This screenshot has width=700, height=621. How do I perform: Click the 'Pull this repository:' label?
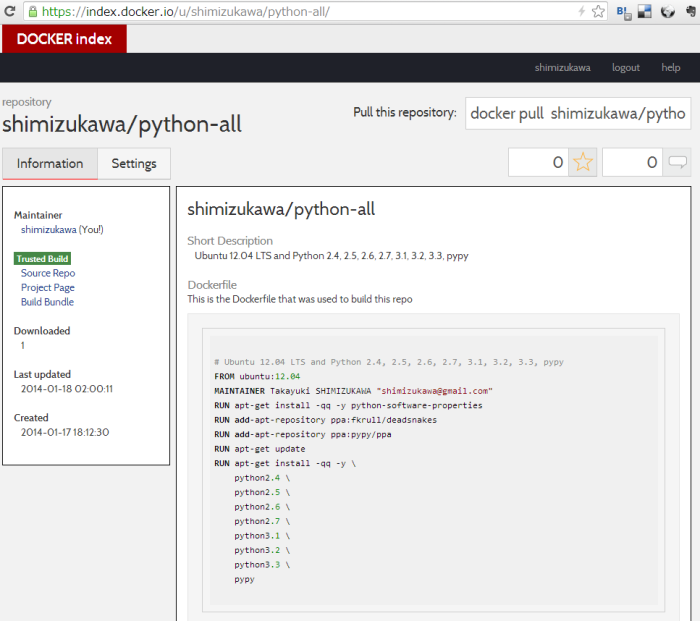click(x=405, y=112)
